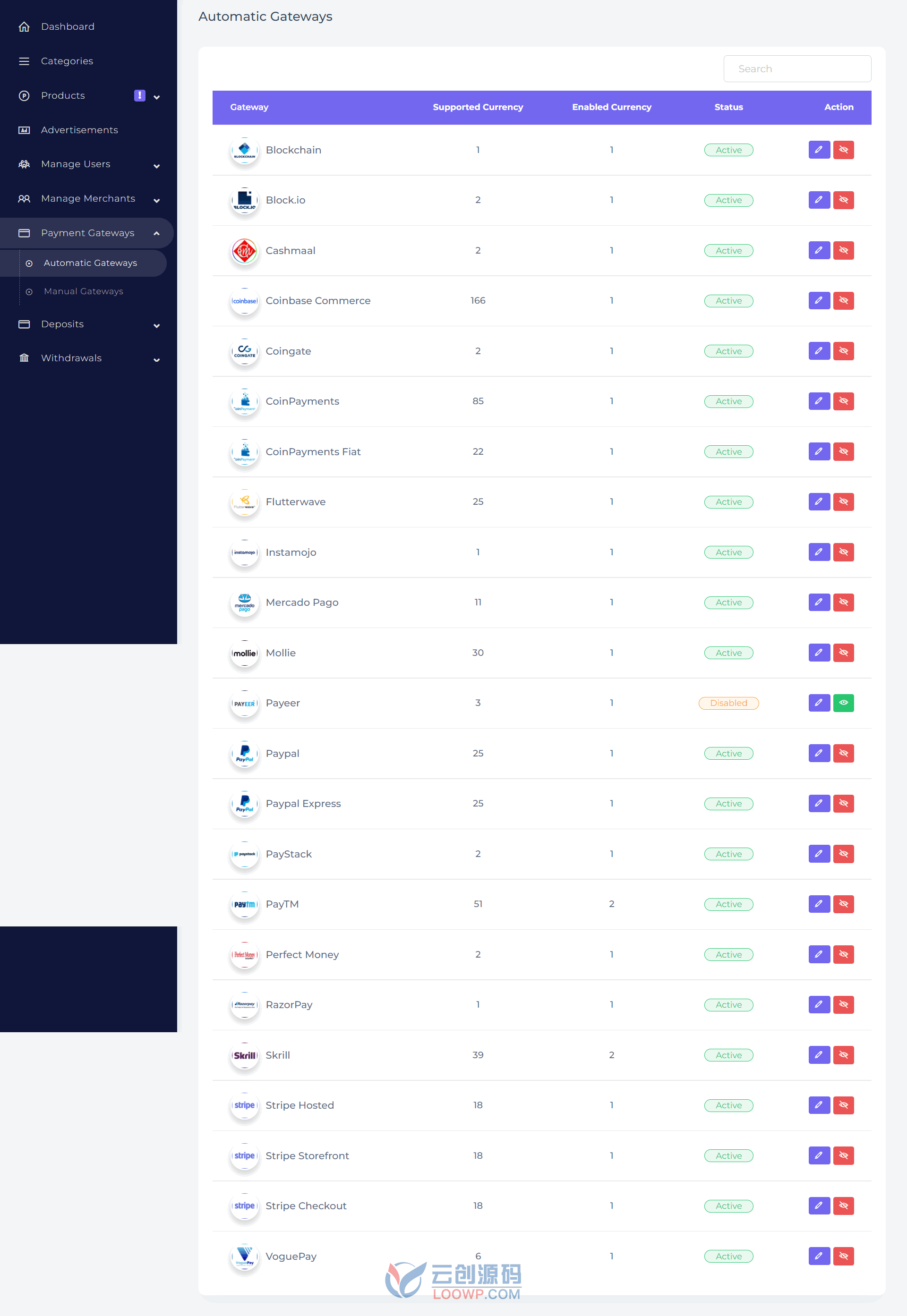Screen dimensions: 907x1316
Task: Disable the PayStack gateway
Action: pyautogui.click(x=843, y=854)
